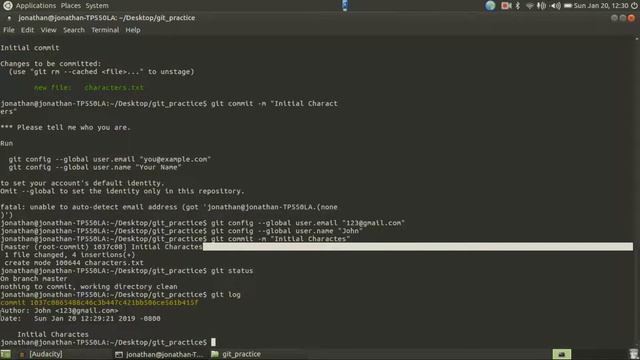Click the 'On branch master' line

(33, 279)
